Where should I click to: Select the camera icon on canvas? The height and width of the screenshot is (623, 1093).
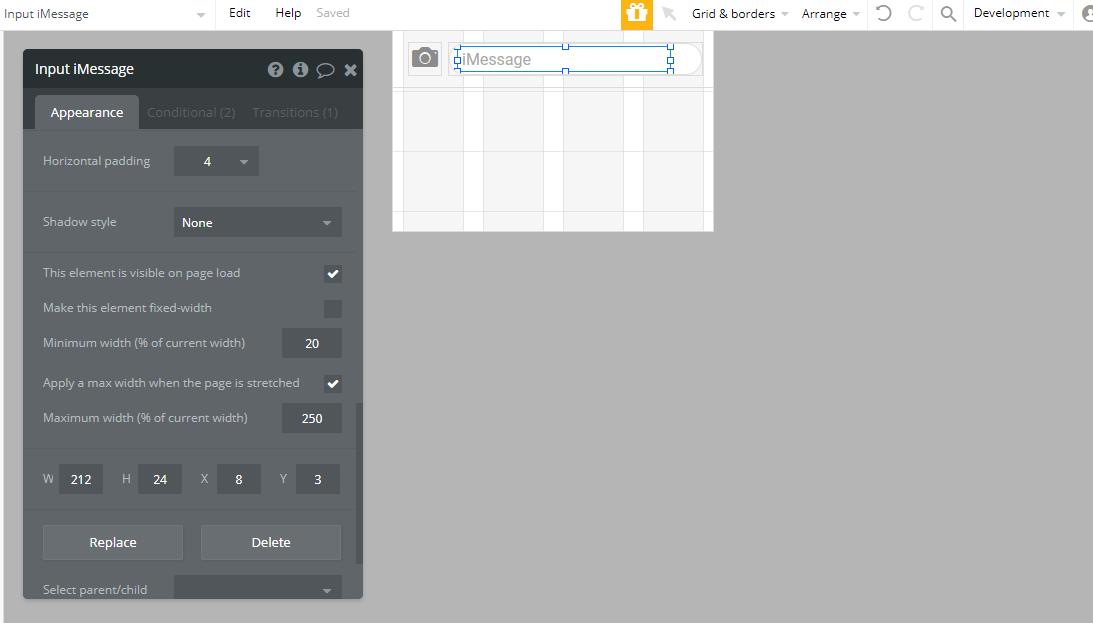click(x=425, y=58)
